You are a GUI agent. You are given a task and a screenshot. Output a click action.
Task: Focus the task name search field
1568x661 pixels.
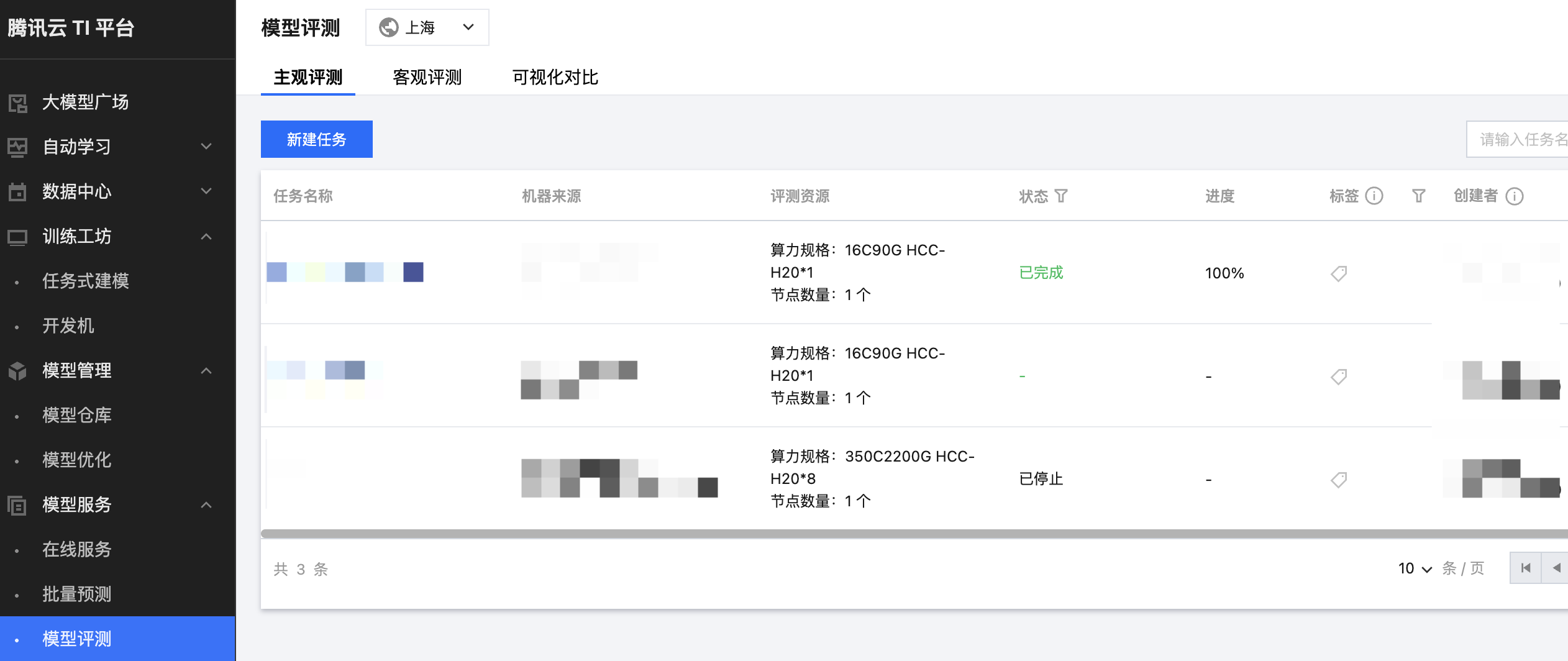(x=1522, y=139)
